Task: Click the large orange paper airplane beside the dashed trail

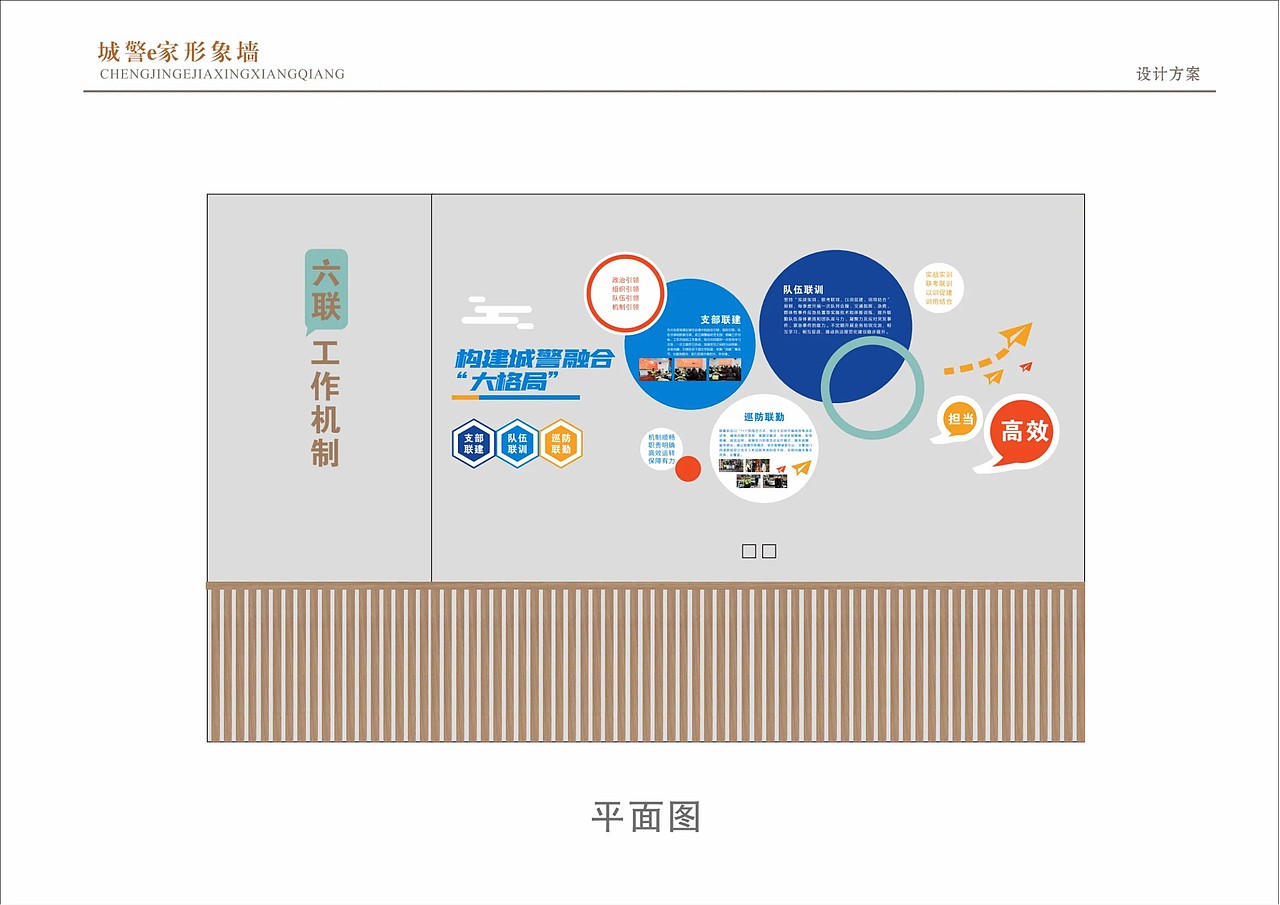Action: pyautogui.click(x=1014, y=336)
